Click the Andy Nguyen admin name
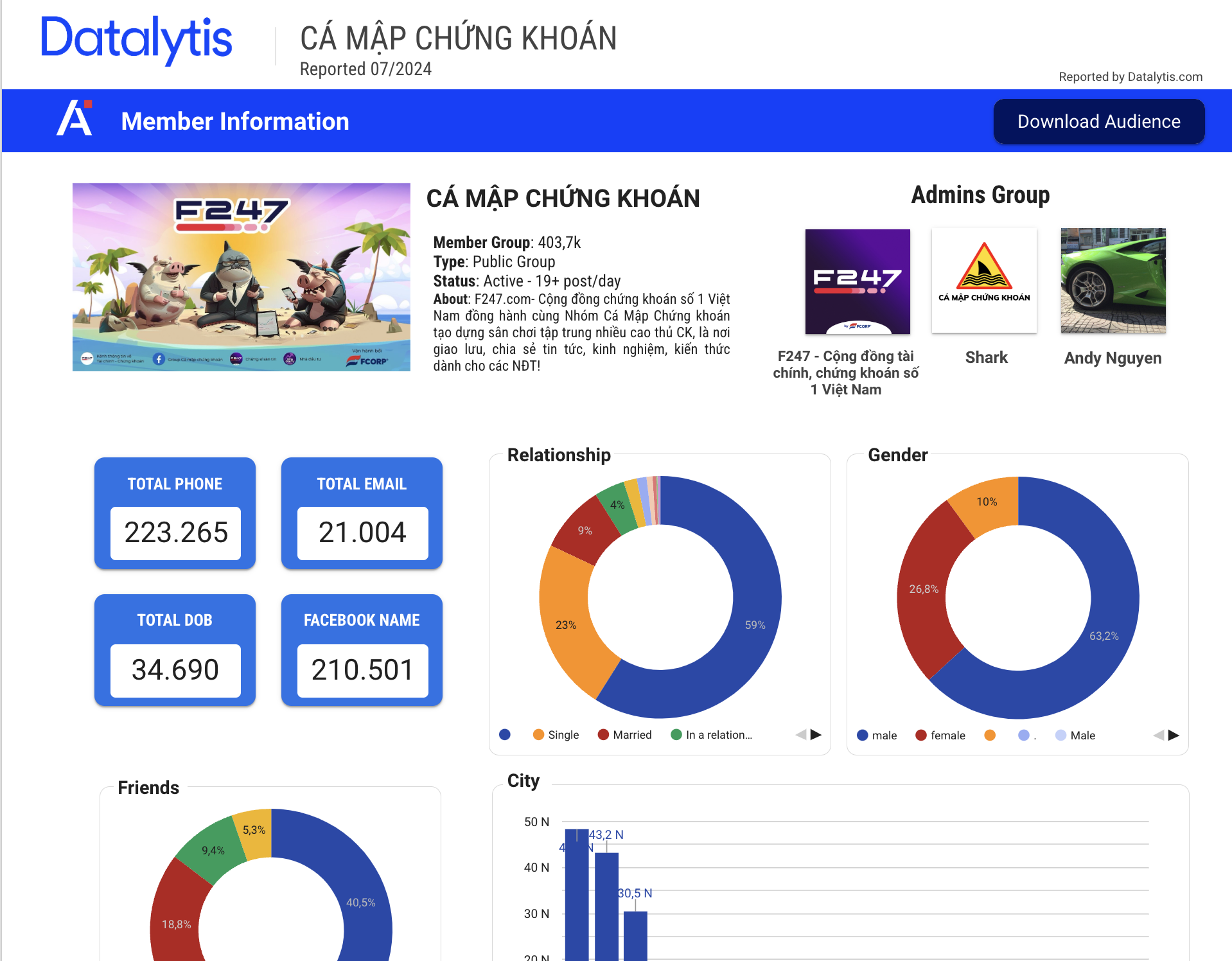The height and width of the screenshot is (961, 1232). [x=1113, y=358]
